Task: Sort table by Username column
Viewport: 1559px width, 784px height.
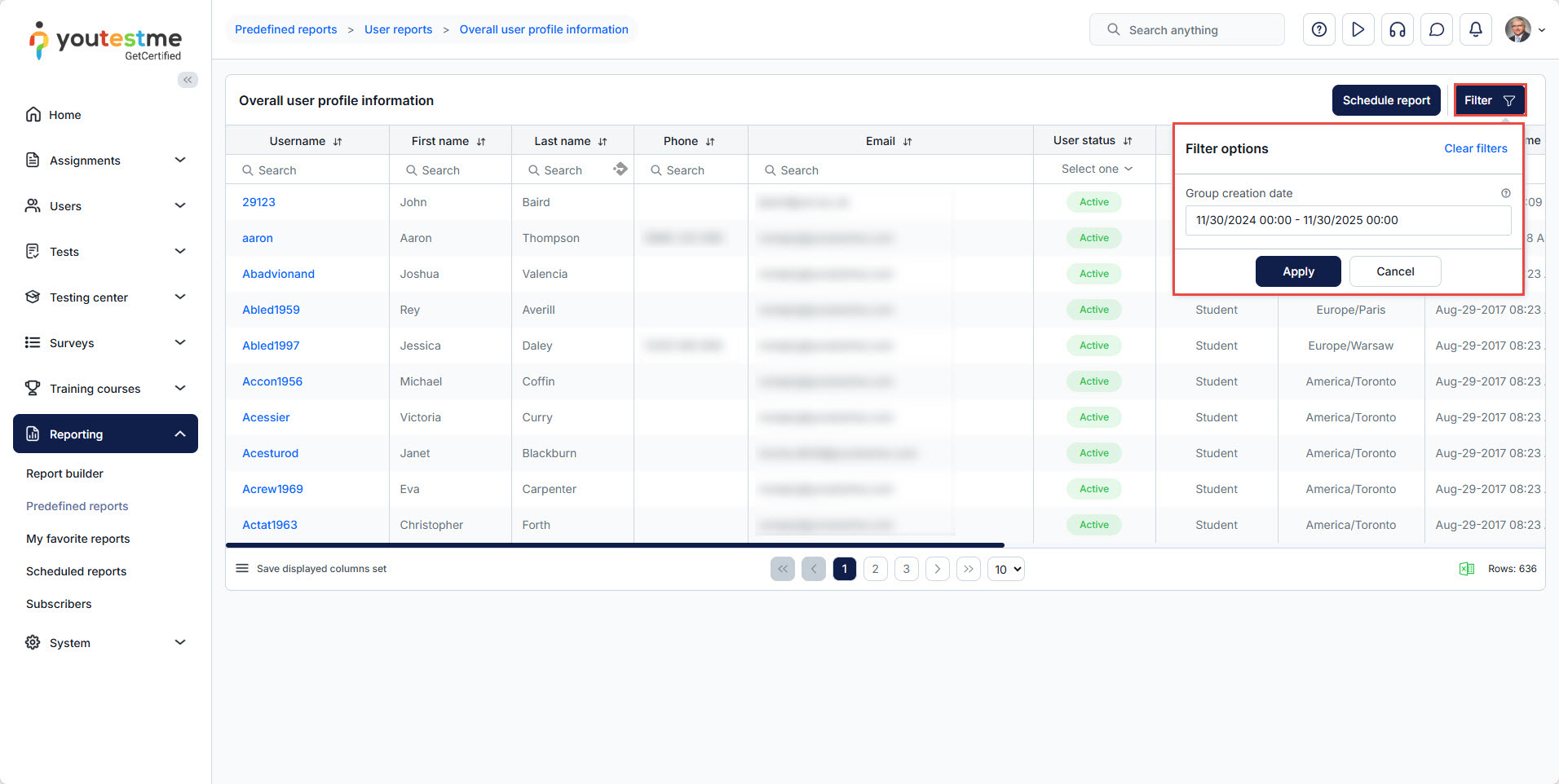Action: point(338,142)
